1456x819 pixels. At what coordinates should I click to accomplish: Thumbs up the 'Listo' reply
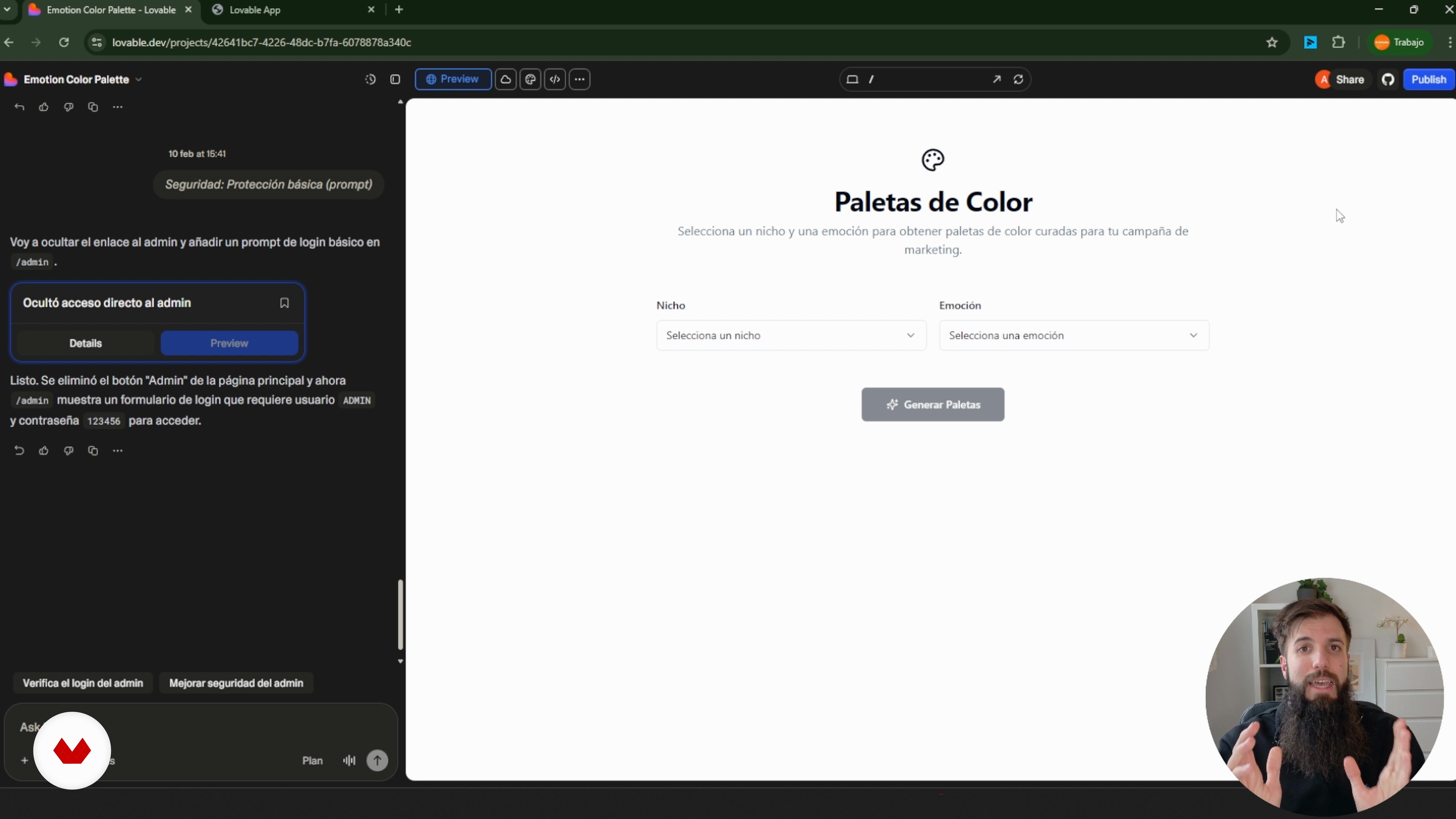click(44, 450)
